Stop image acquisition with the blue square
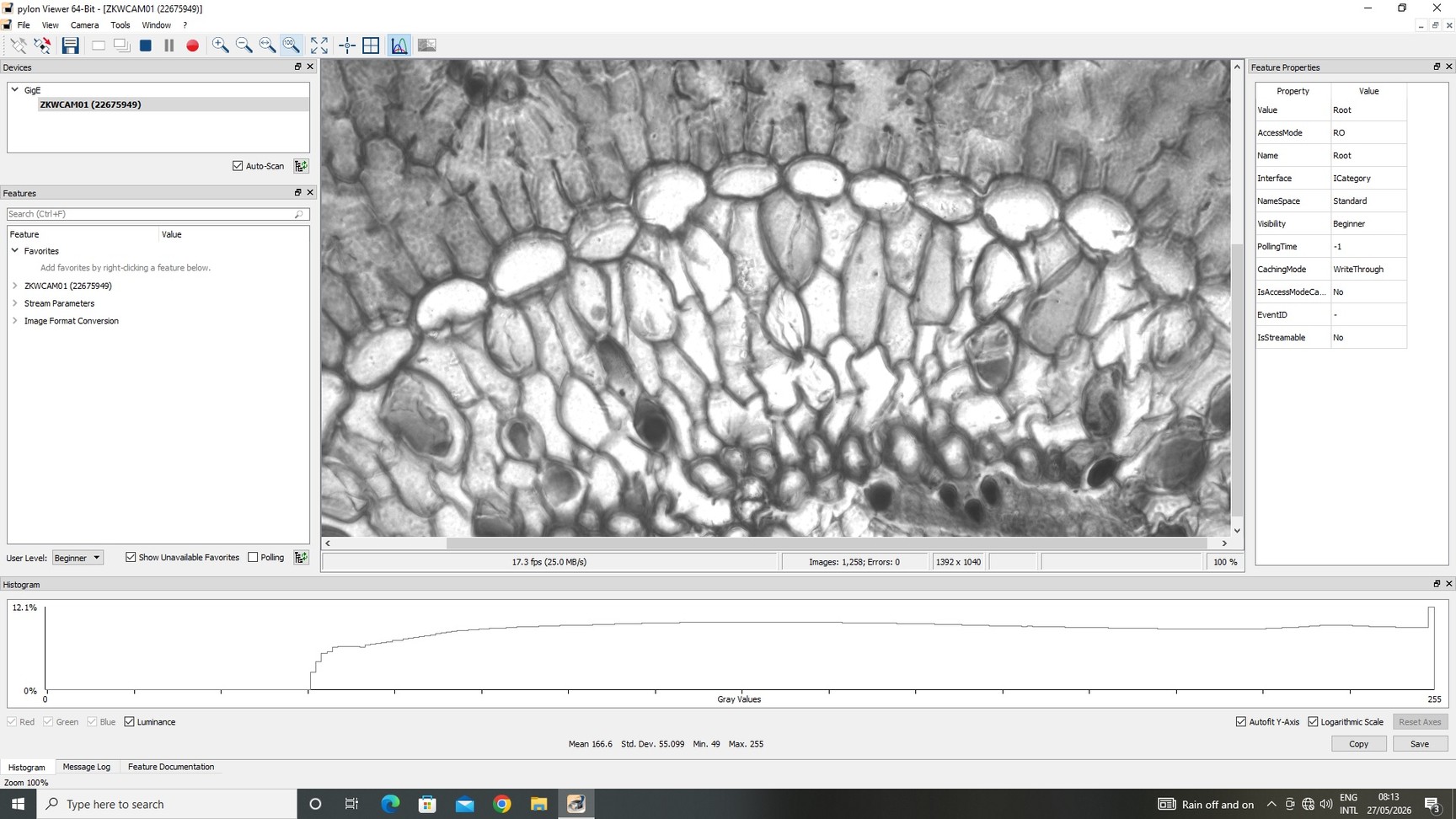1456x819 pixels. 146,45
